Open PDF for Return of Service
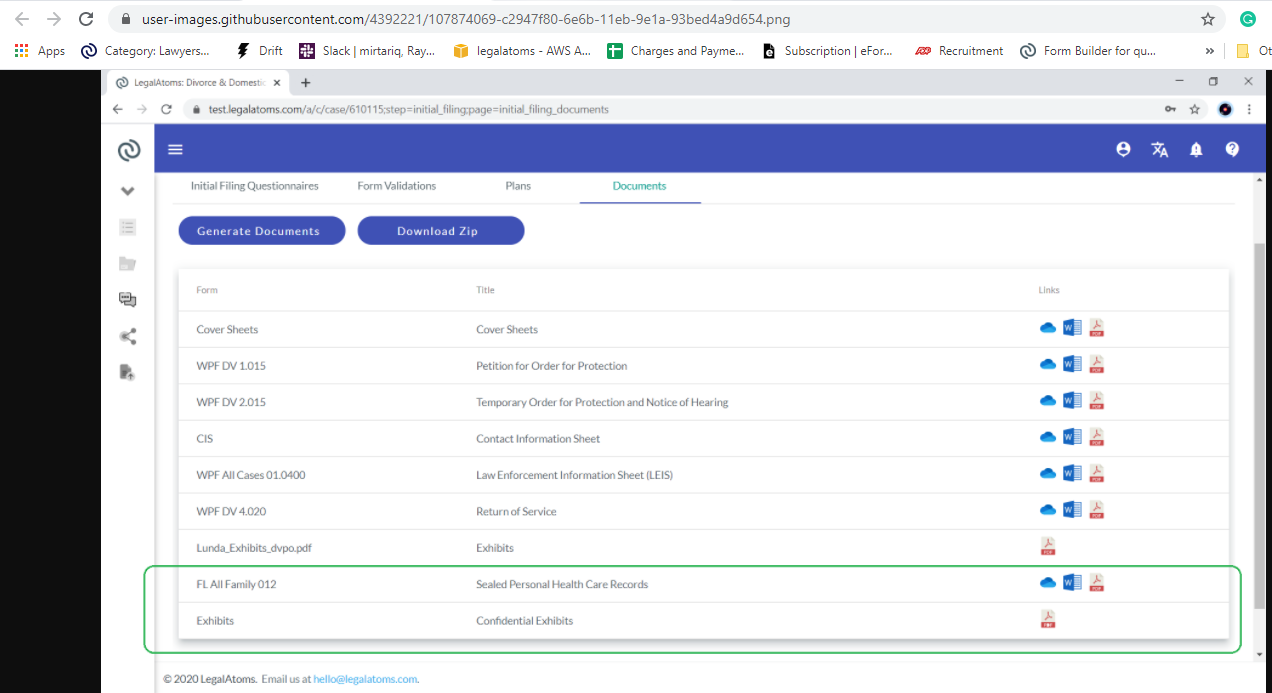The image size is (1272, 693). click(x=1096, y=510)
